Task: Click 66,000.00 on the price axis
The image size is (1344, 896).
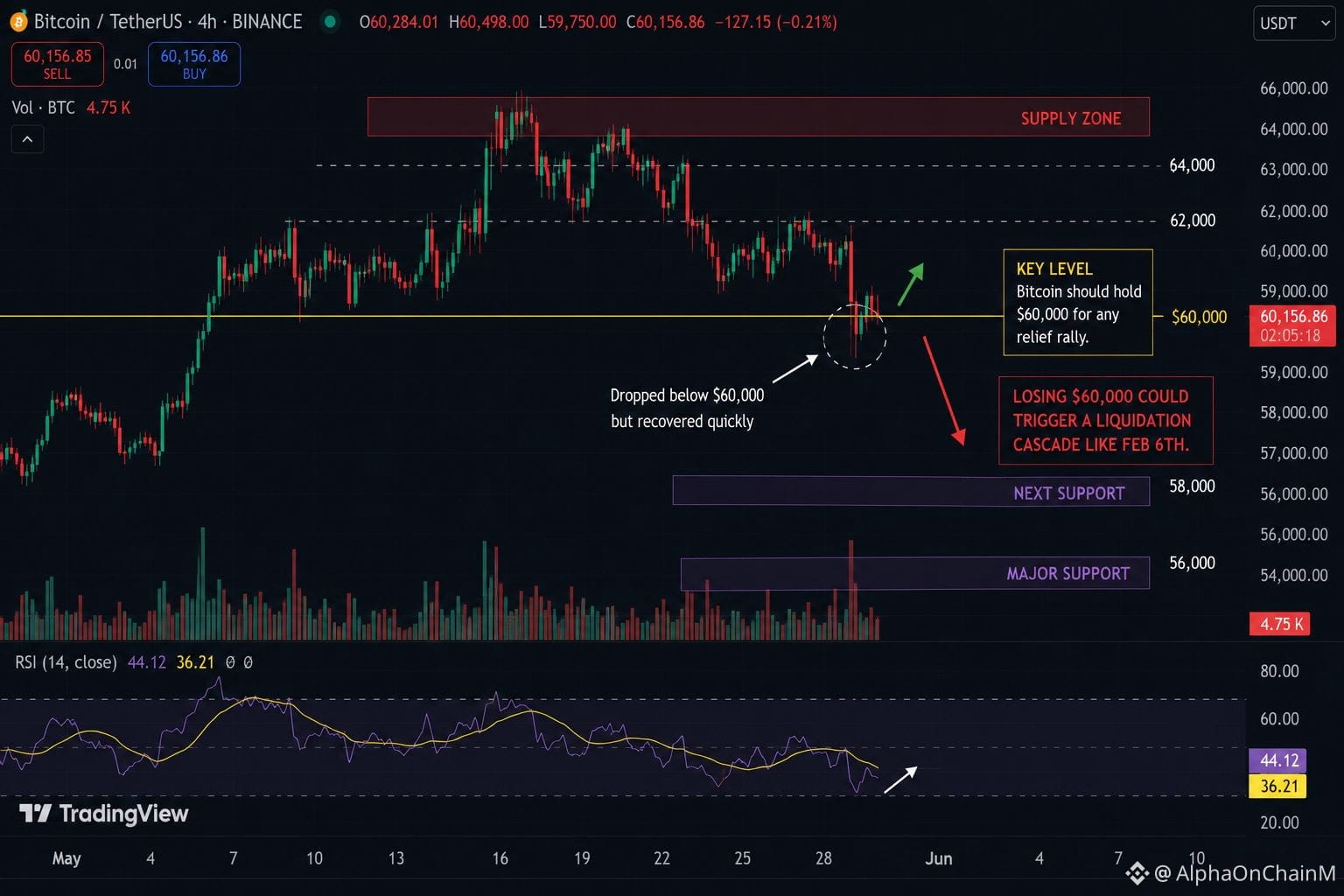Action: coord(1294,88)
